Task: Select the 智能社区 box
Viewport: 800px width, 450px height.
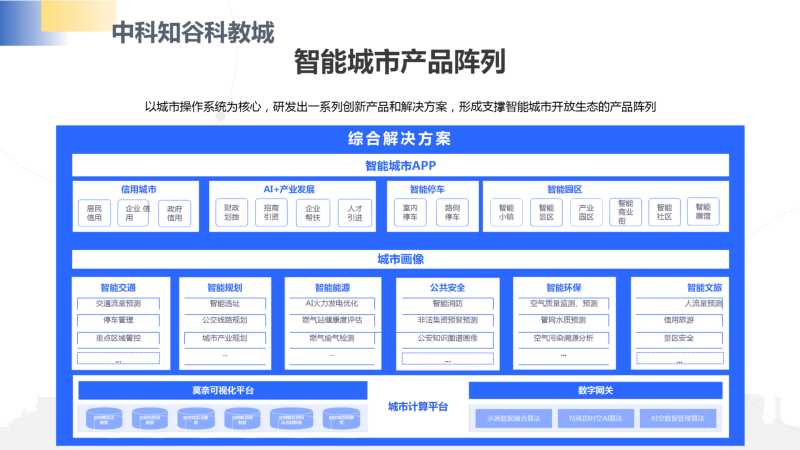Action: [x=664, y=212]
